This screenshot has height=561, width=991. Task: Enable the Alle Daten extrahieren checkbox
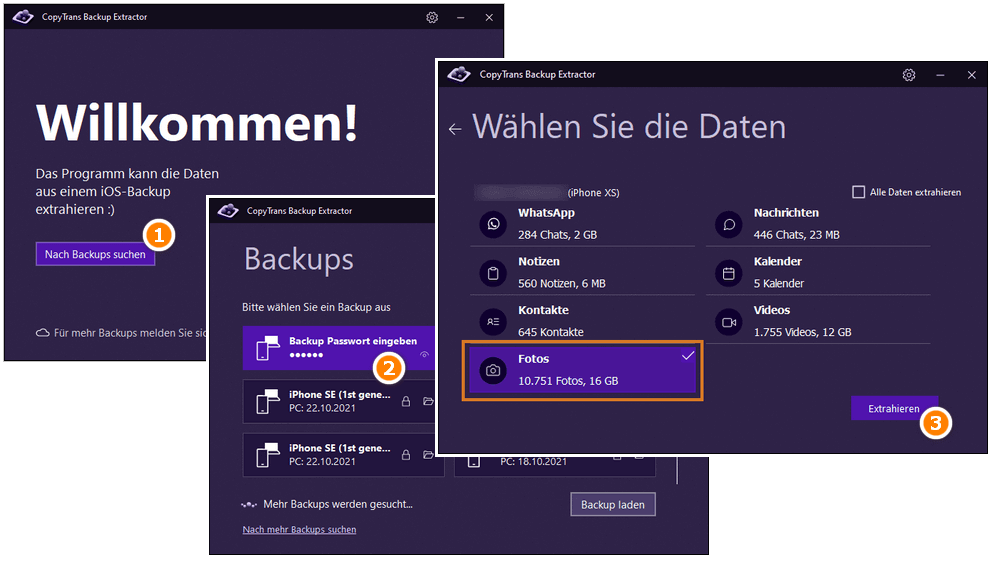[858, 192]
